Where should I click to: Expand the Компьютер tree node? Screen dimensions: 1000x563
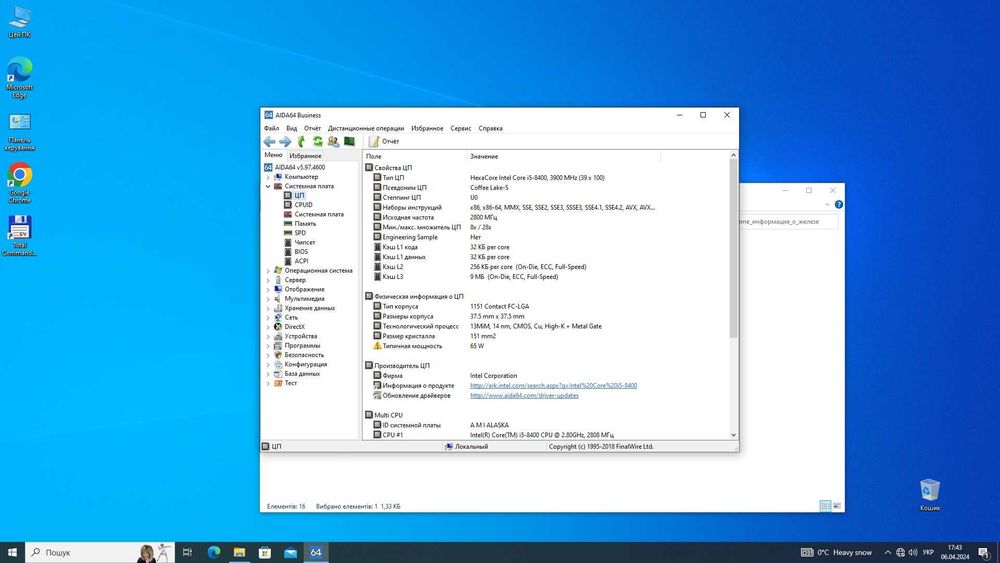coord(268,177)
